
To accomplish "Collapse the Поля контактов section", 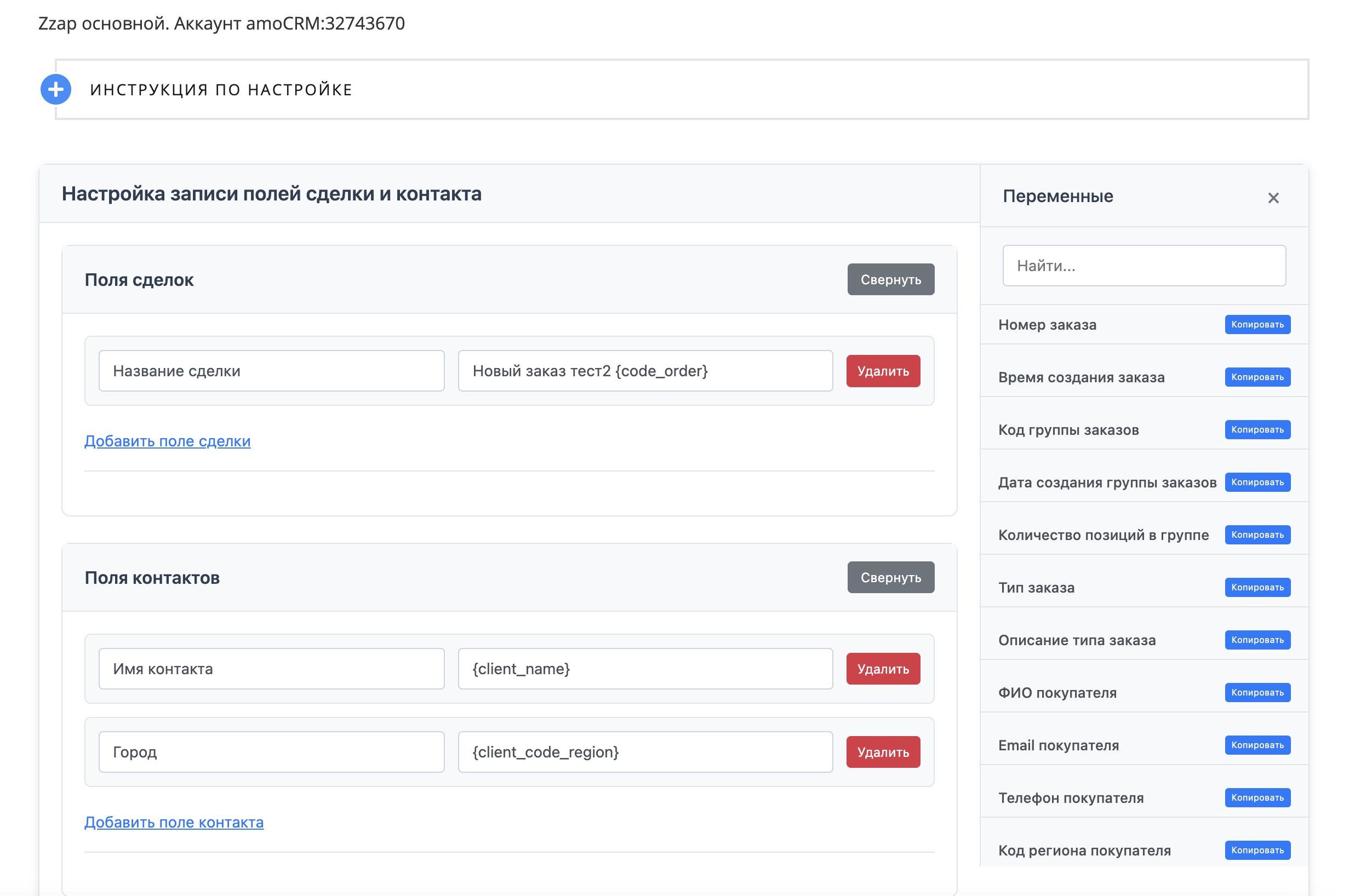I will click(890, 577).
